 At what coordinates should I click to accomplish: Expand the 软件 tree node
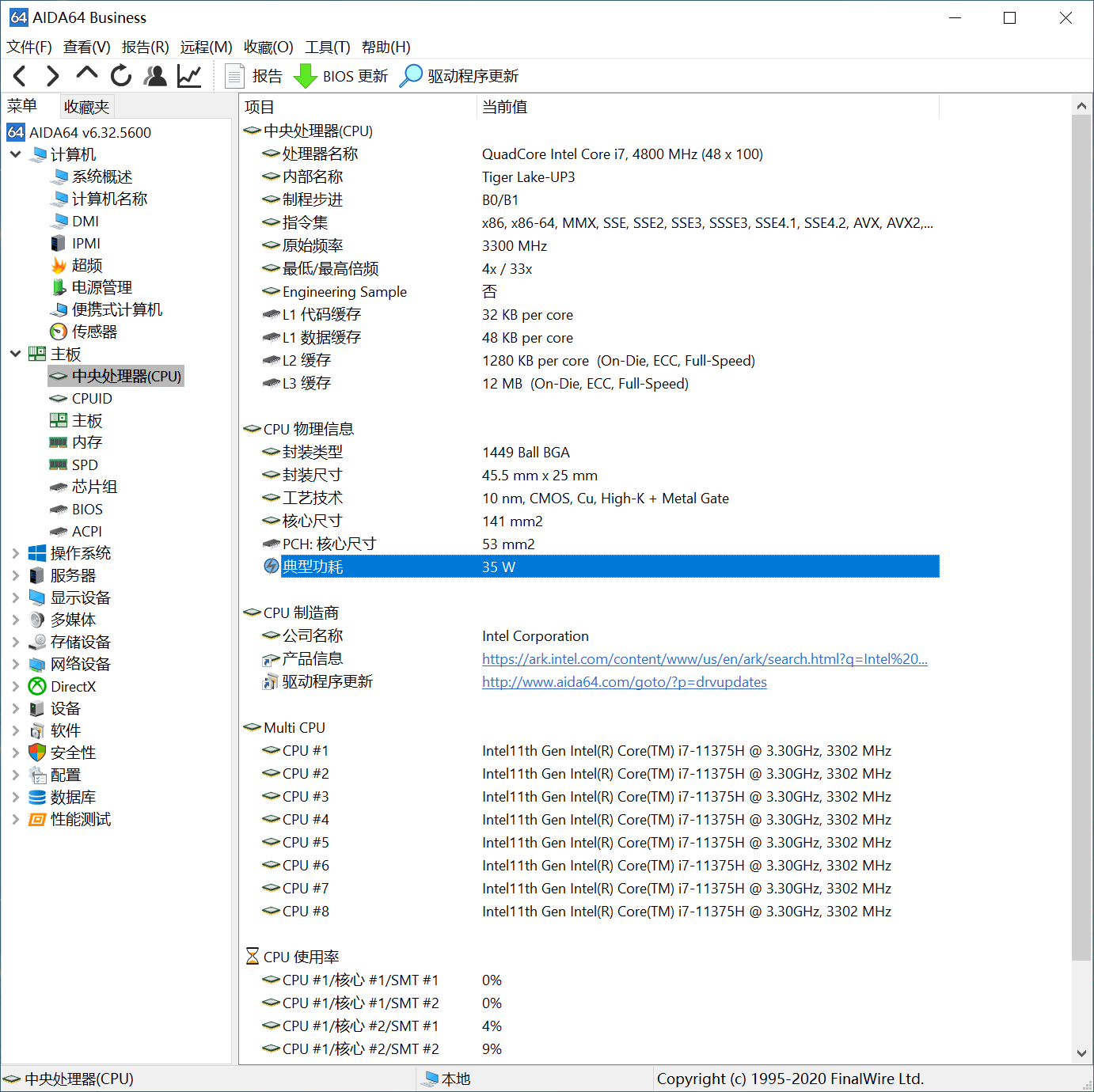pos(15,730)
